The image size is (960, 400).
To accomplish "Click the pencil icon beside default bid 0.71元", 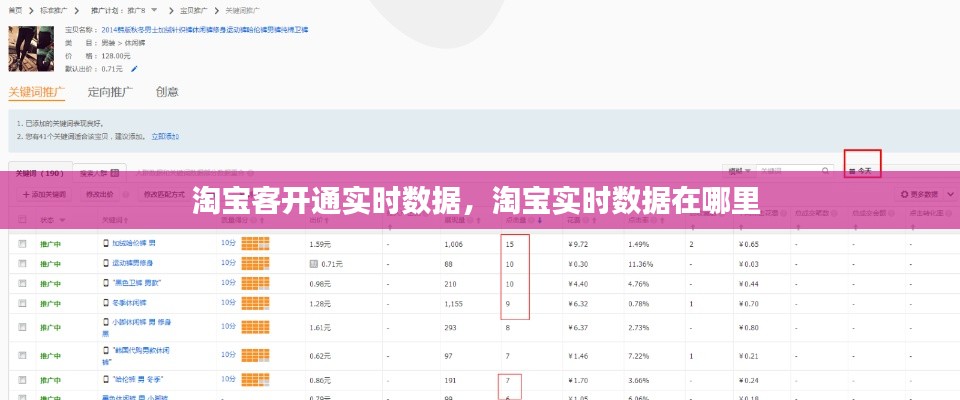I will [134, 69].
